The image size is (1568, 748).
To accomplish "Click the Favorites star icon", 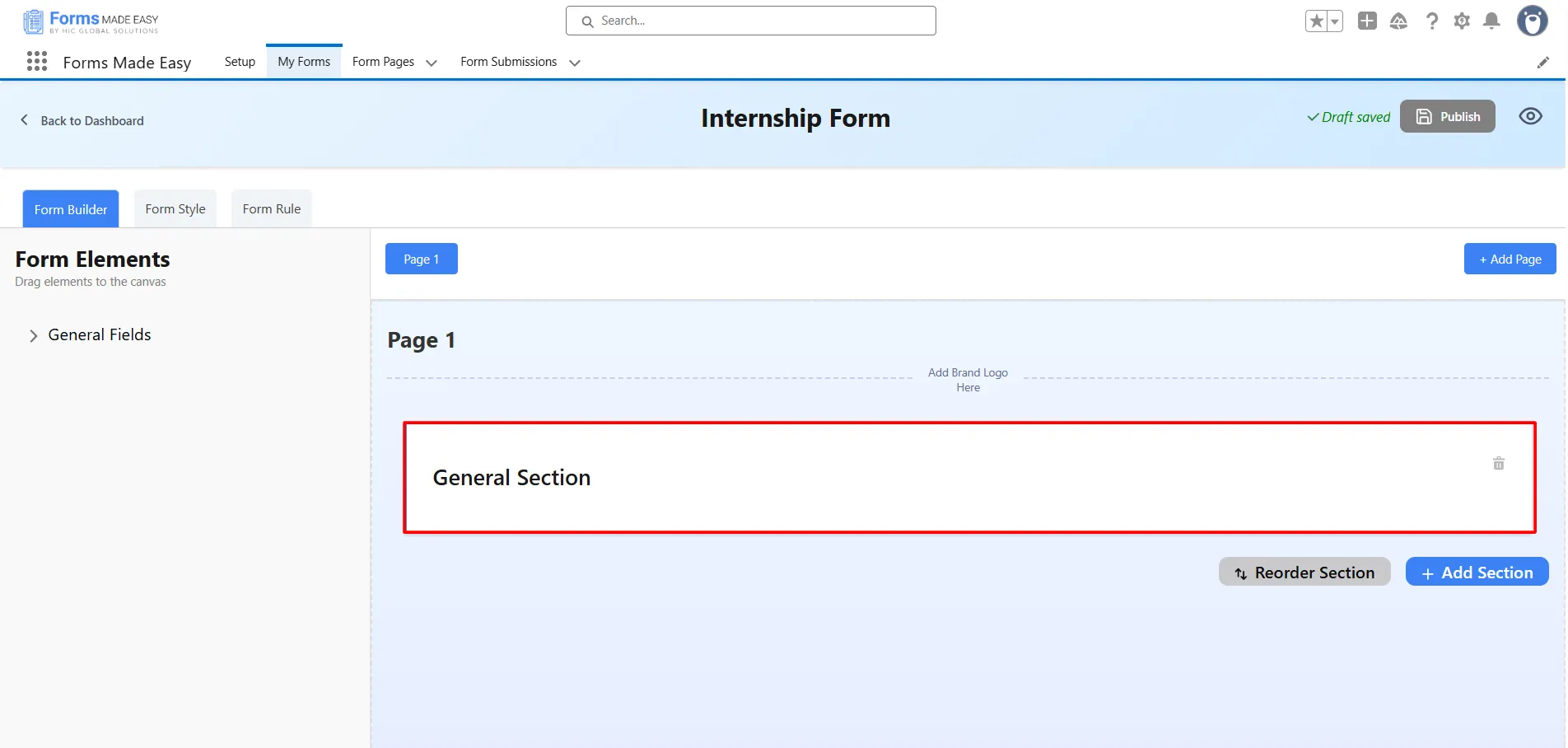I will point(1316,21).
